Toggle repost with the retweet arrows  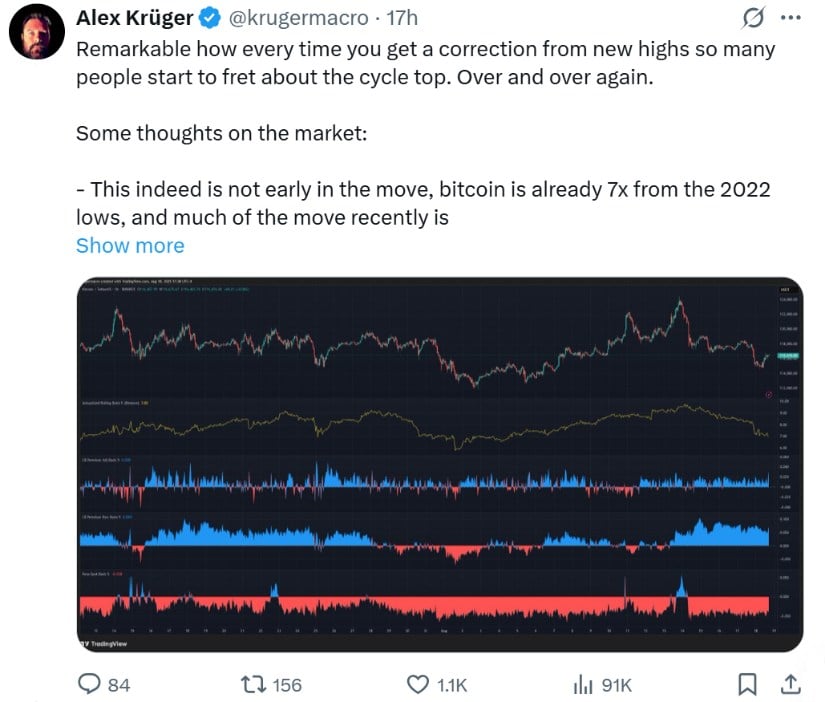253,685
